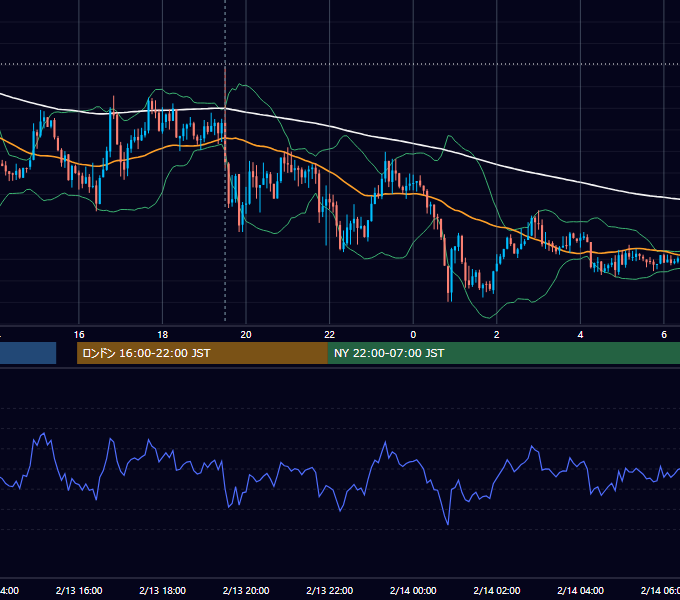Click hour label 2 under price chart
Image resolution: width=680 pixels, height=600 pixels.
[x=497, y=335]
